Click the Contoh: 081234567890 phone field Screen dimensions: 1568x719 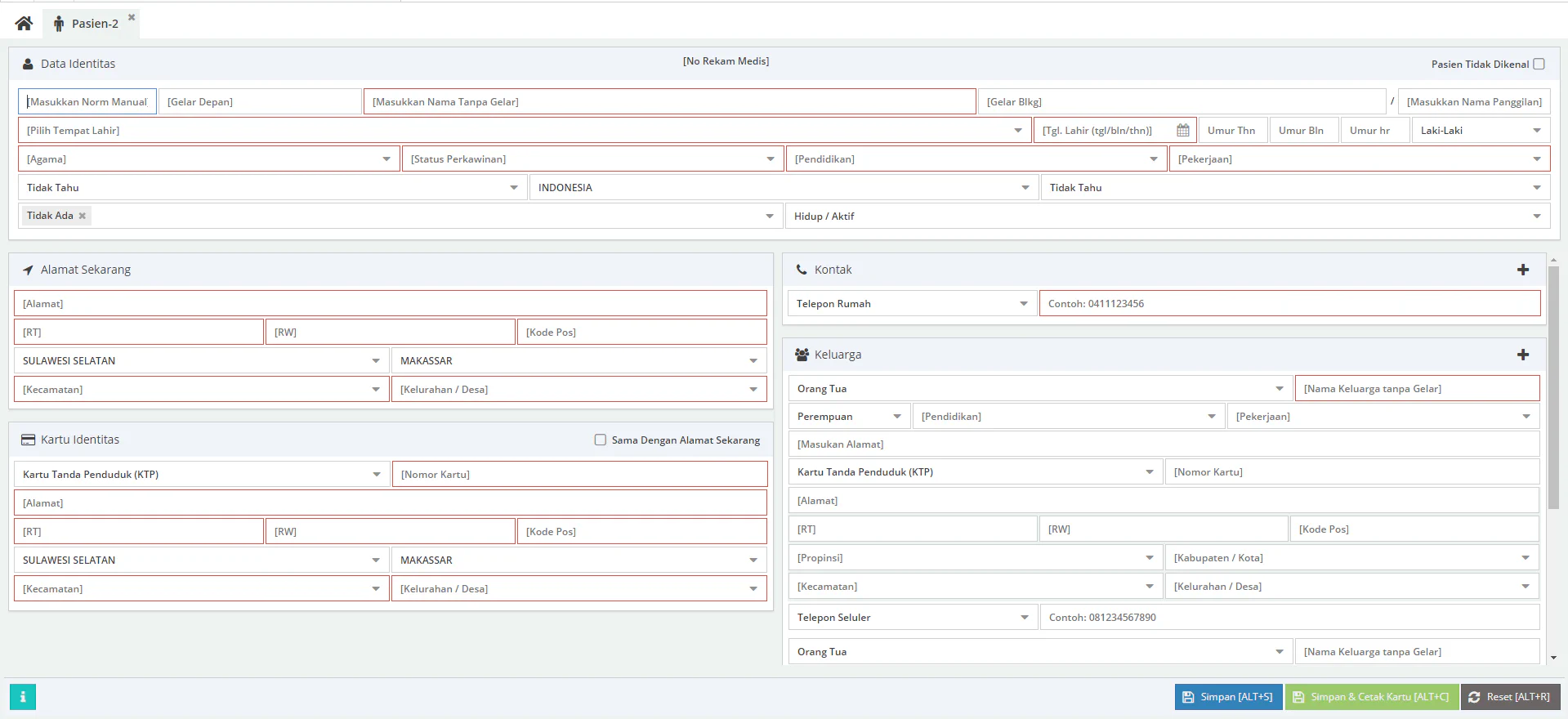pyautogui.click(x=1289, y=618)
